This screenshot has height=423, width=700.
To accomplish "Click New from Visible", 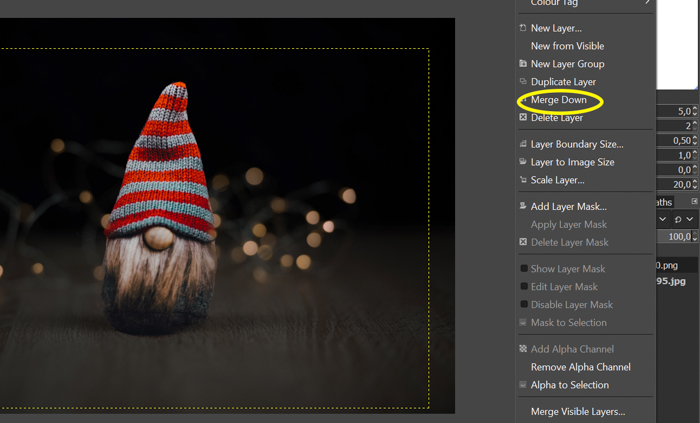I will tap(567, 46).
